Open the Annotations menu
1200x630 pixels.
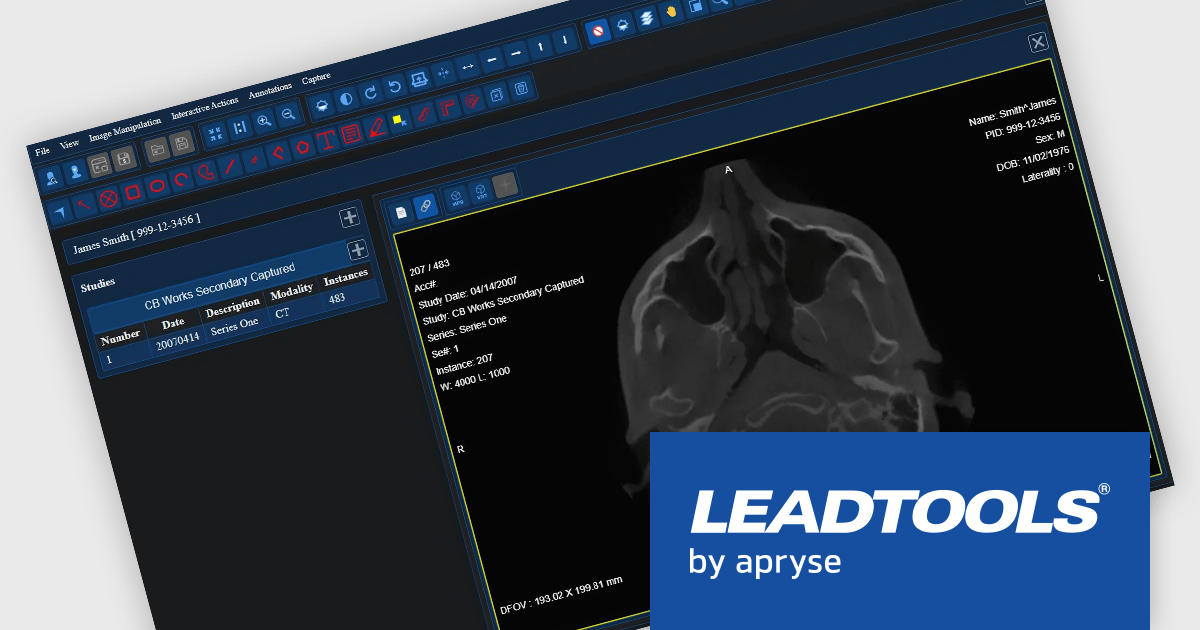coord(270,90)
